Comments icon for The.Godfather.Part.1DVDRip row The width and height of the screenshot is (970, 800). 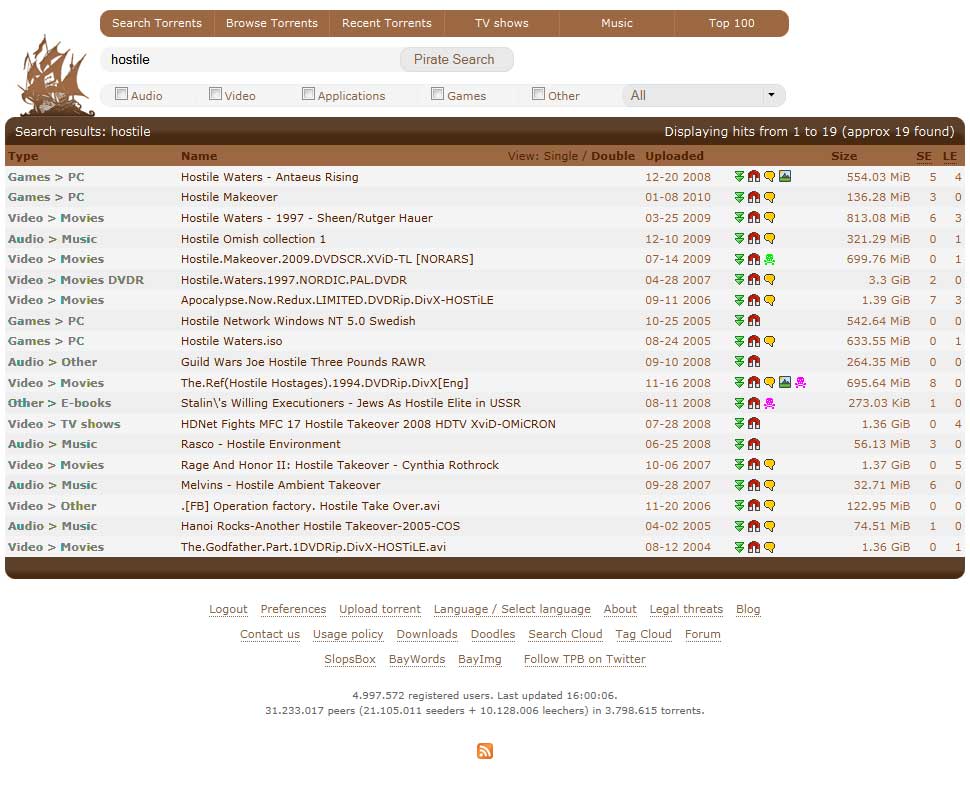[770, 547]
